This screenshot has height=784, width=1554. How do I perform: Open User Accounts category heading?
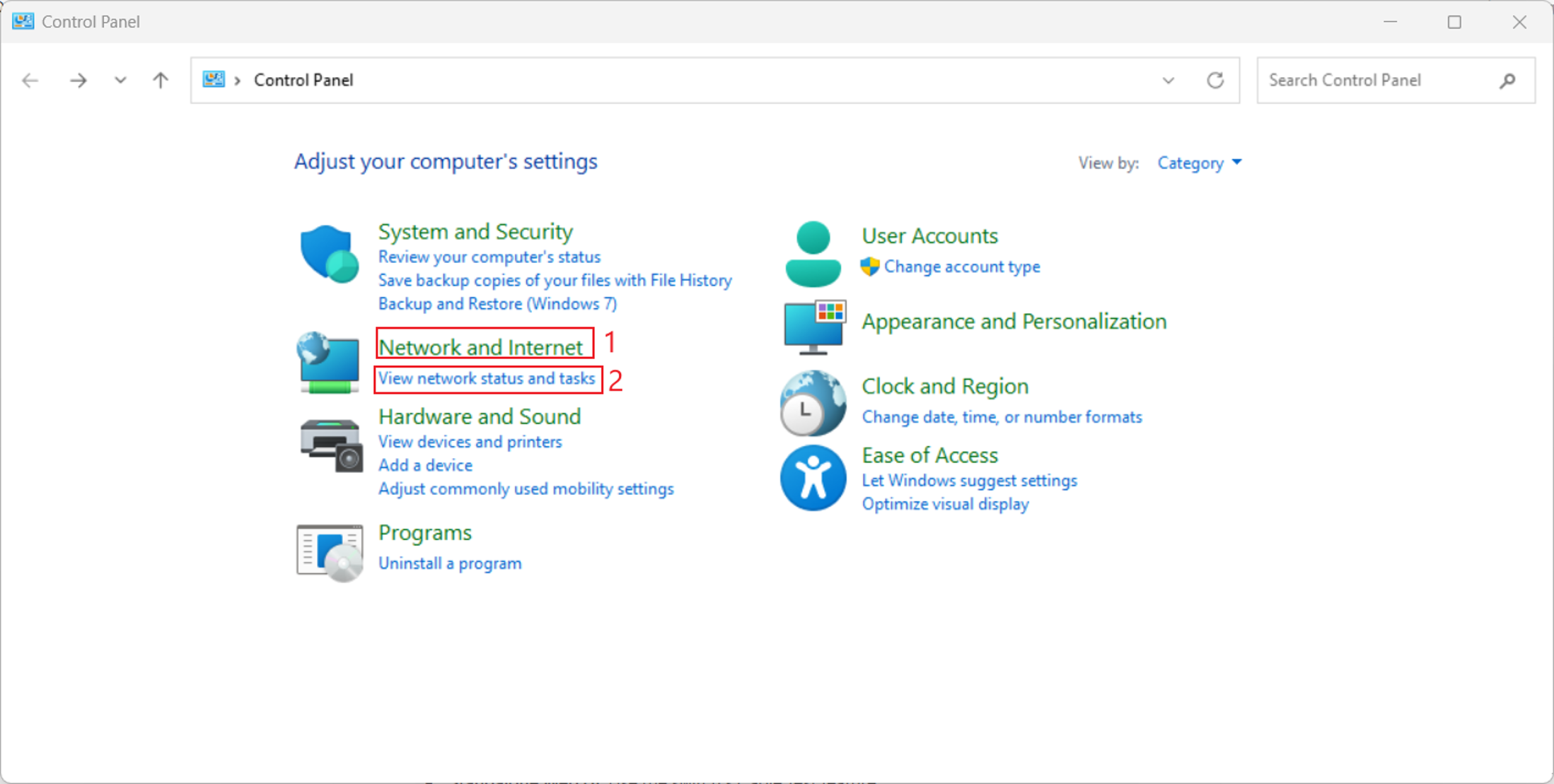tap(930, 235)
